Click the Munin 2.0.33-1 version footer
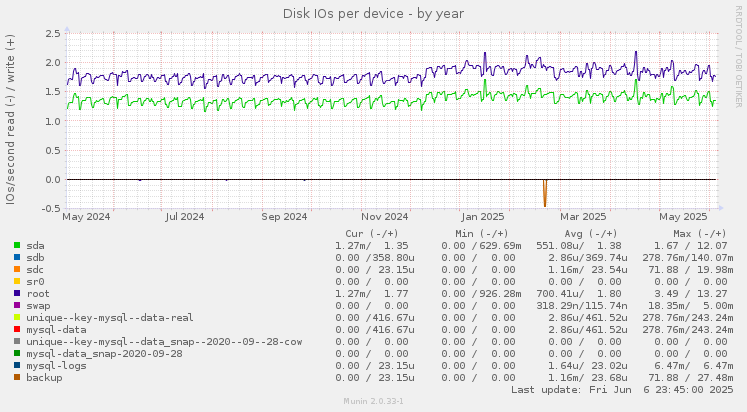Viewport: 747px width, 412px height. (374, 402)
